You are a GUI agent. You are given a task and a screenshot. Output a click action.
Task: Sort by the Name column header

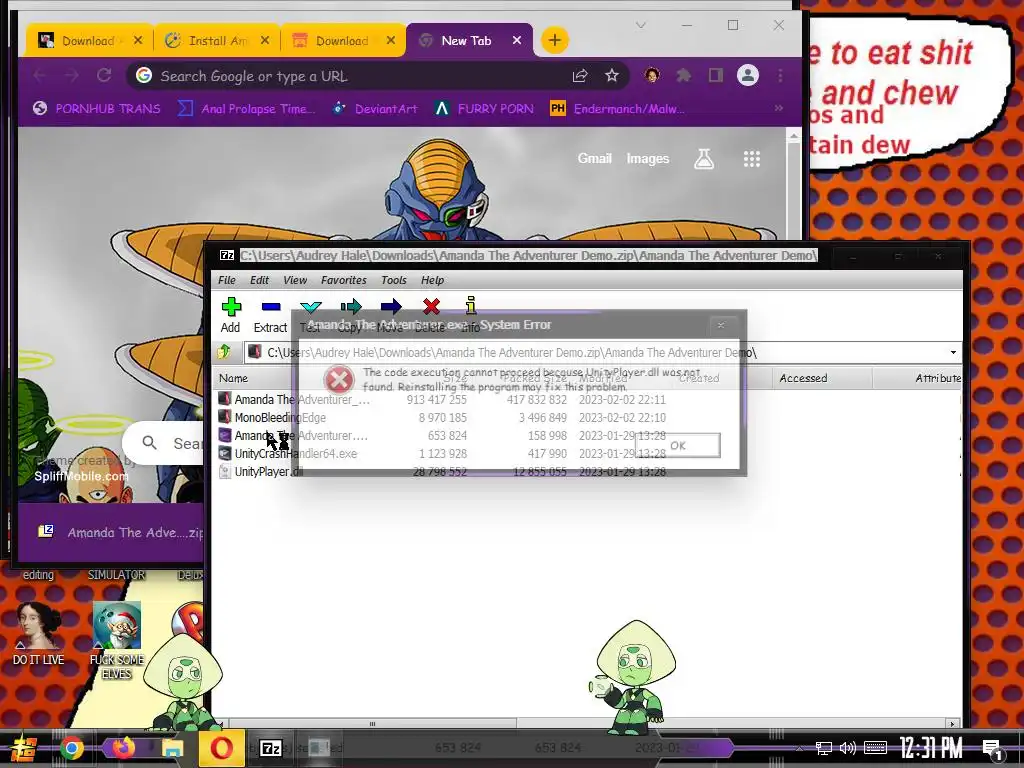pos(233,378)
